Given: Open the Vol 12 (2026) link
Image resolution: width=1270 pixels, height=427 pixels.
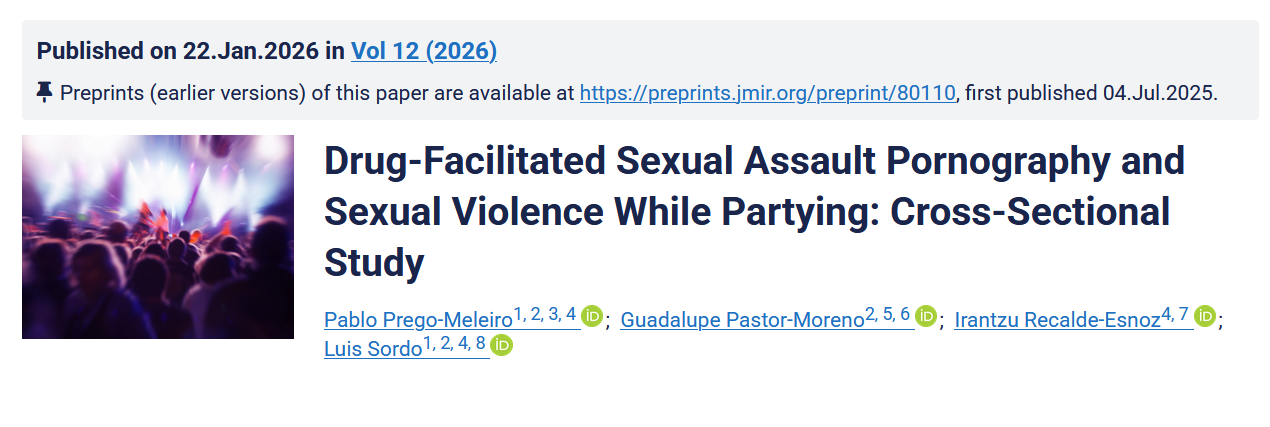Looking at the screenshot, I should tap(424, 51).
